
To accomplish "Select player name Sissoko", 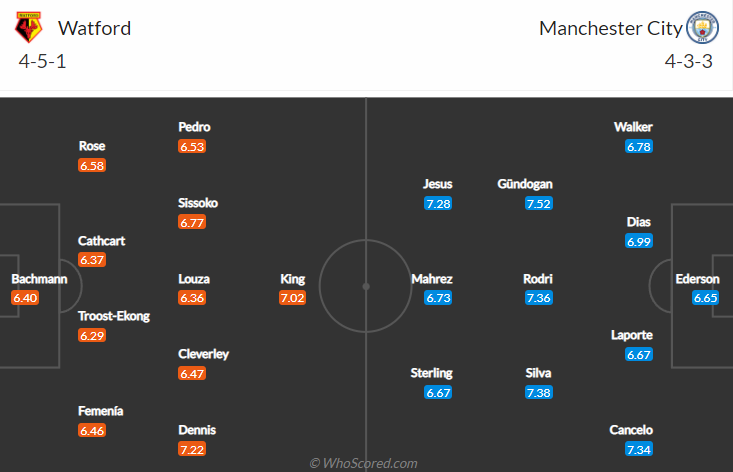I will tap(198, 203).
